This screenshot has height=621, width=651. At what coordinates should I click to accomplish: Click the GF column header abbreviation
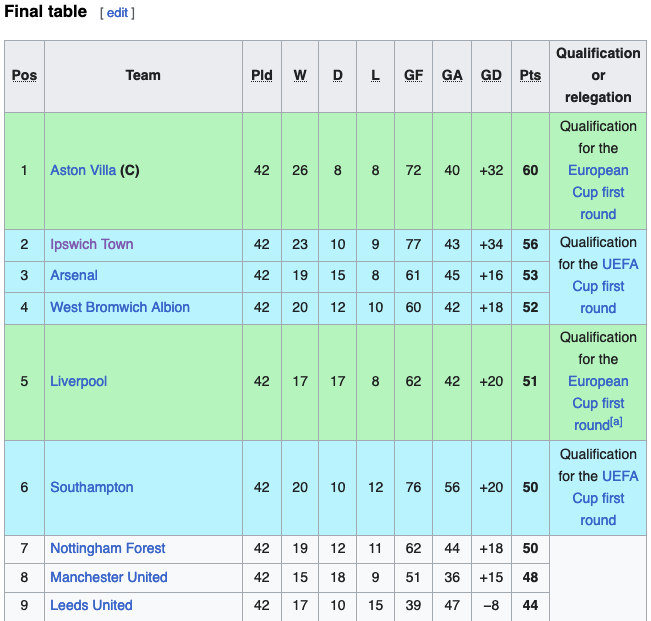[413, 75]
